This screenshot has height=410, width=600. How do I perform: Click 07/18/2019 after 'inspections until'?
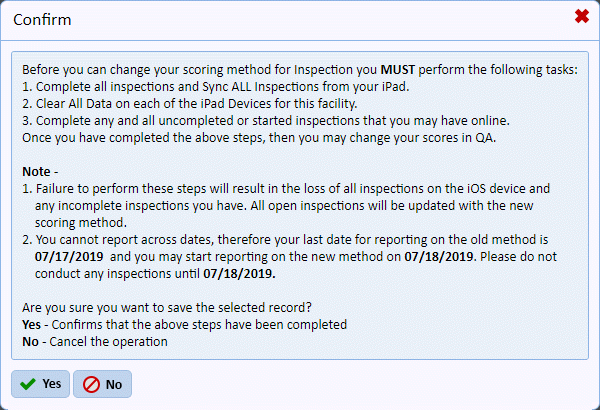(x=239, y=274)
